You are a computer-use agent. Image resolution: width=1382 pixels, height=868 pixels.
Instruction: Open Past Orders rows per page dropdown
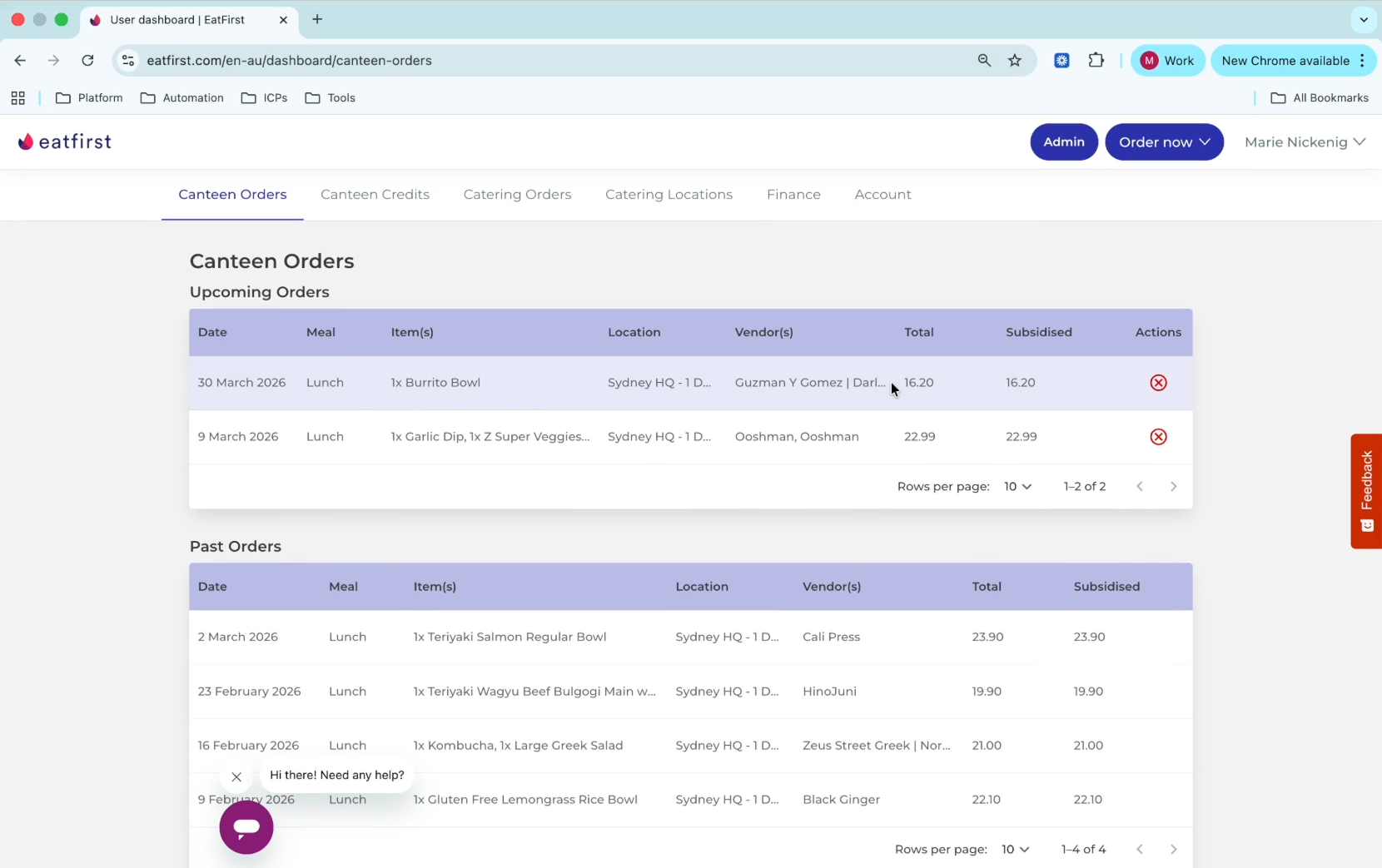coord(1015,850)
